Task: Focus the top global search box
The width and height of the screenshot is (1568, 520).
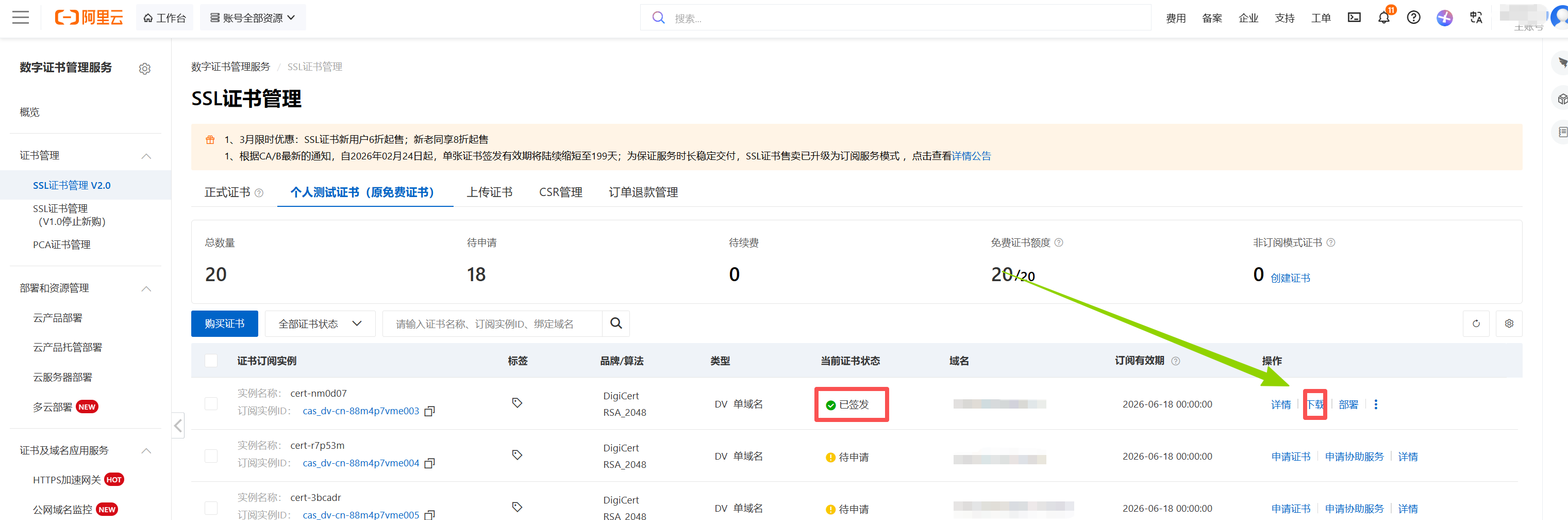Action: [x=895, y=18]
